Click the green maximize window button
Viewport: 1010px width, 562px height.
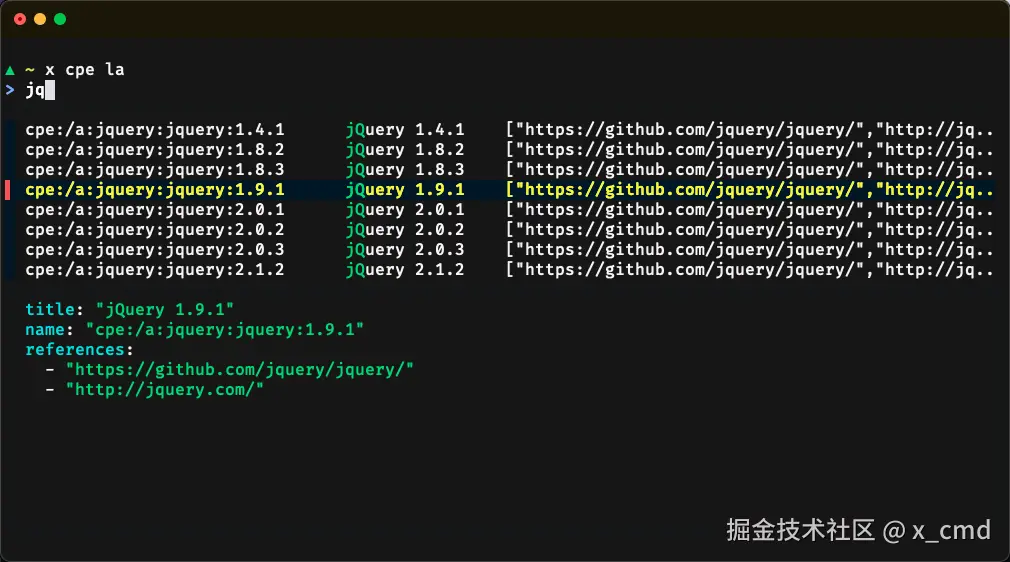point(60,19)
